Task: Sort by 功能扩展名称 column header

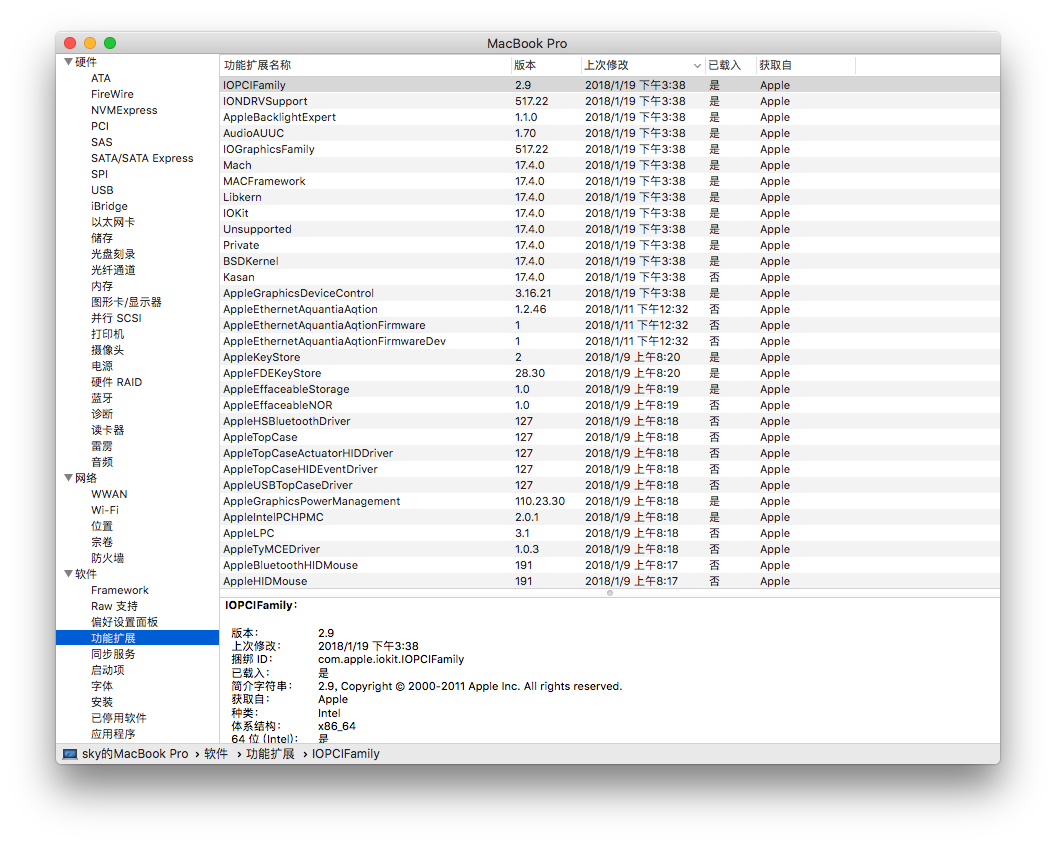Action: [x=257, y=65]
